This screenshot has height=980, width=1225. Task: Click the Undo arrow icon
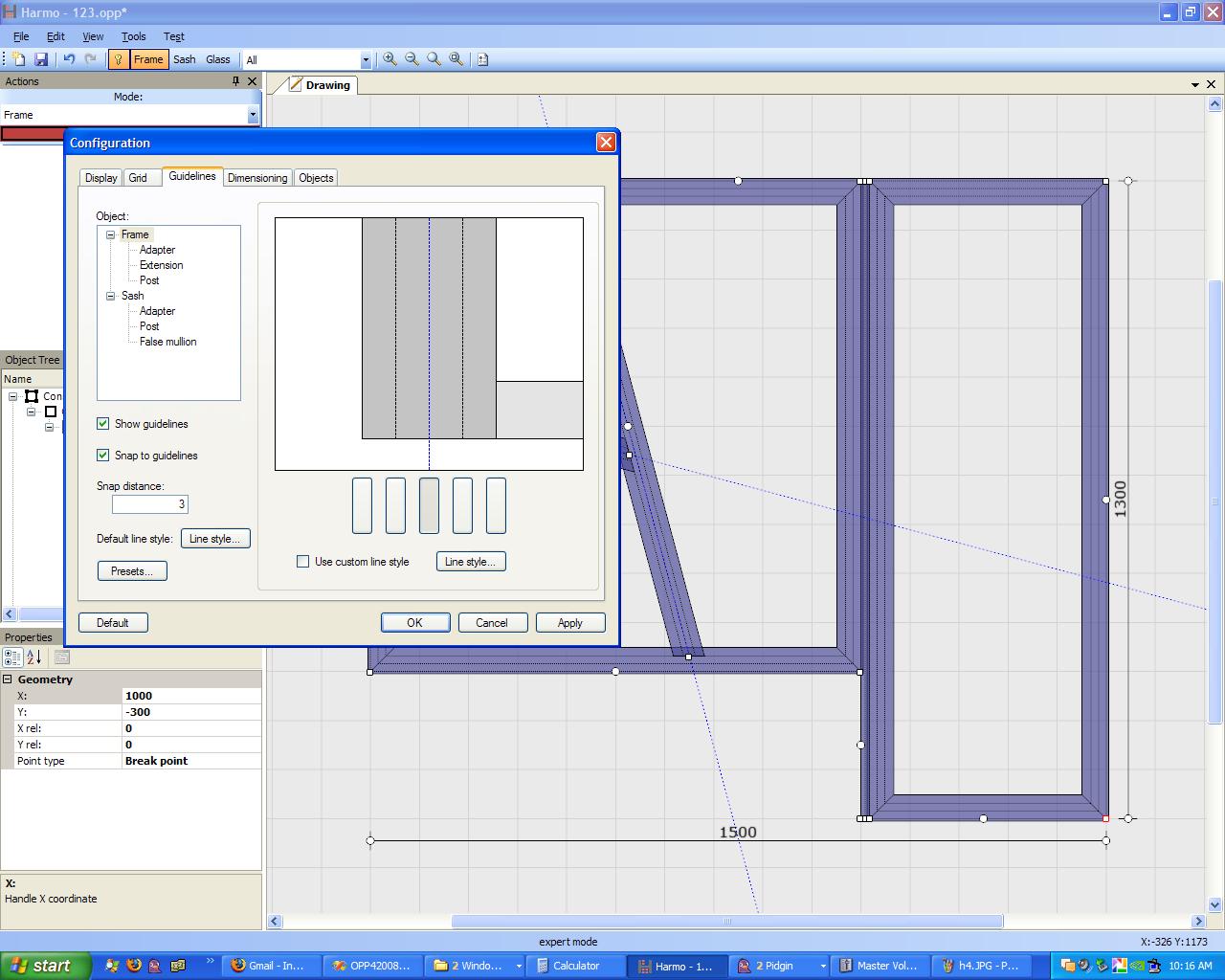click(x=69, y=59)
